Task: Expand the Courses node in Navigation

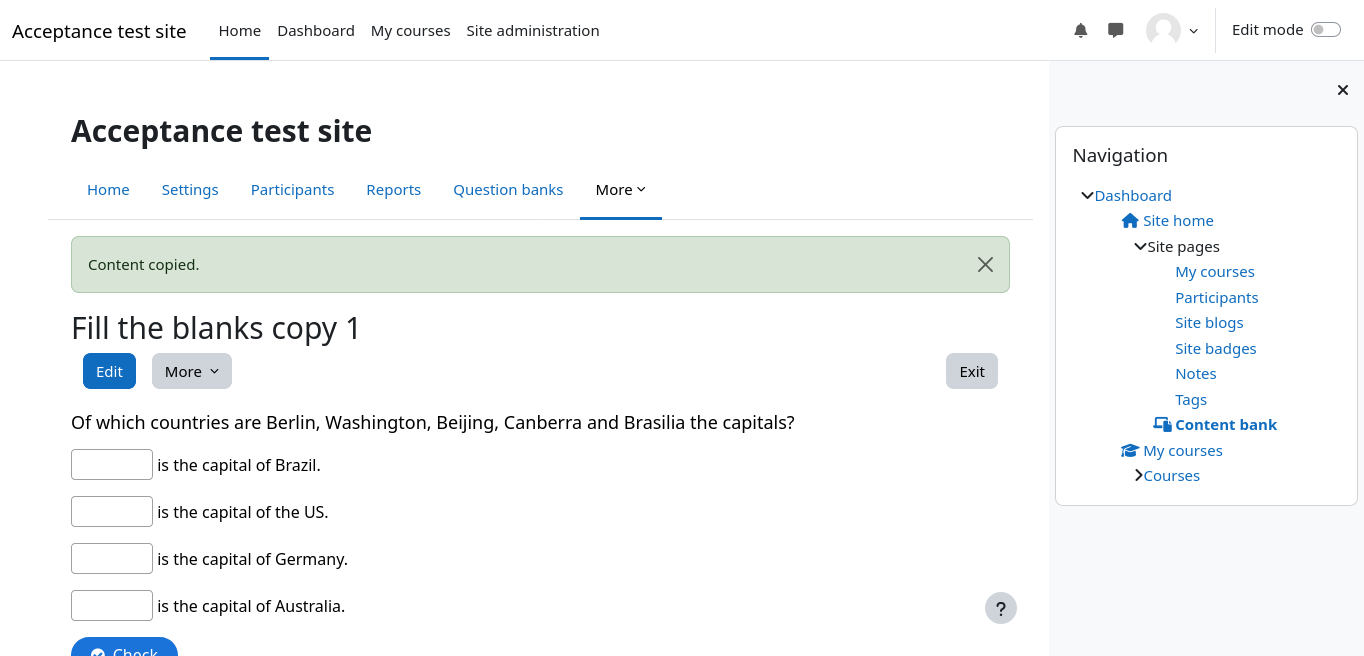Action: pos(1138,476)
